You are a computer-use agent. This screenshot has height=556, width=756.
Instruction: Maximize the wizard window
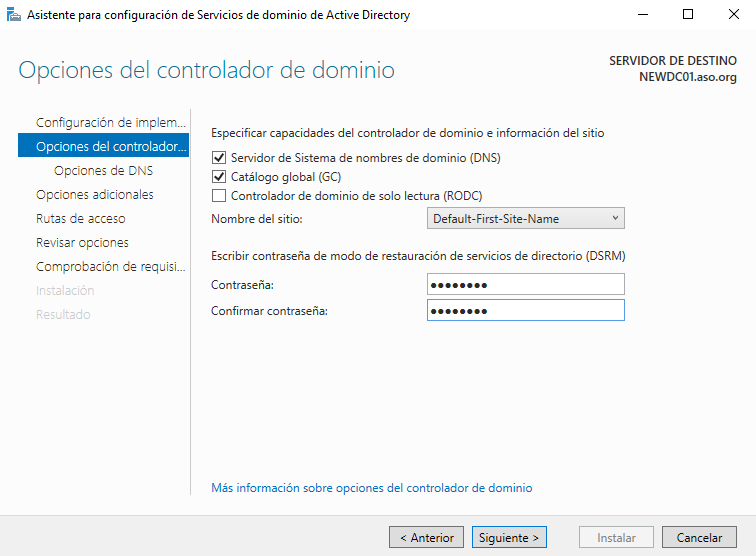tap(688, 15)
